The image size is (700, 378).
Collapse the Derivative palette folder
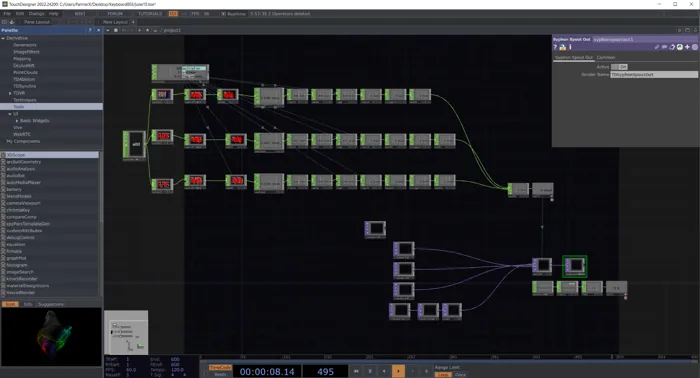pos(3,38)
